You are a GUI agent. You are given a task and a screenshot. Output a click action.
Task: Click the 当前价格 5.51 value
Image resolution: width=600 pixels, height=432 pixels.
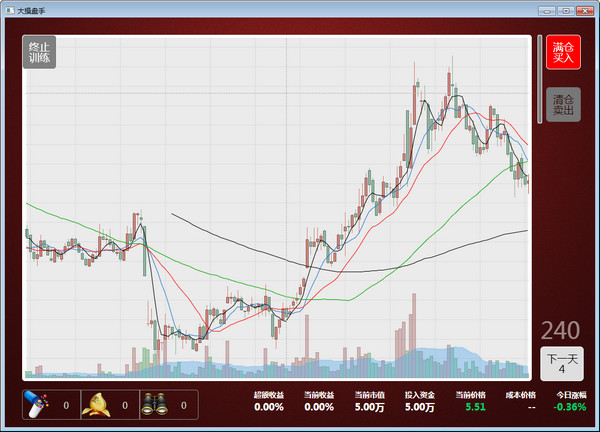pos(475,407)
